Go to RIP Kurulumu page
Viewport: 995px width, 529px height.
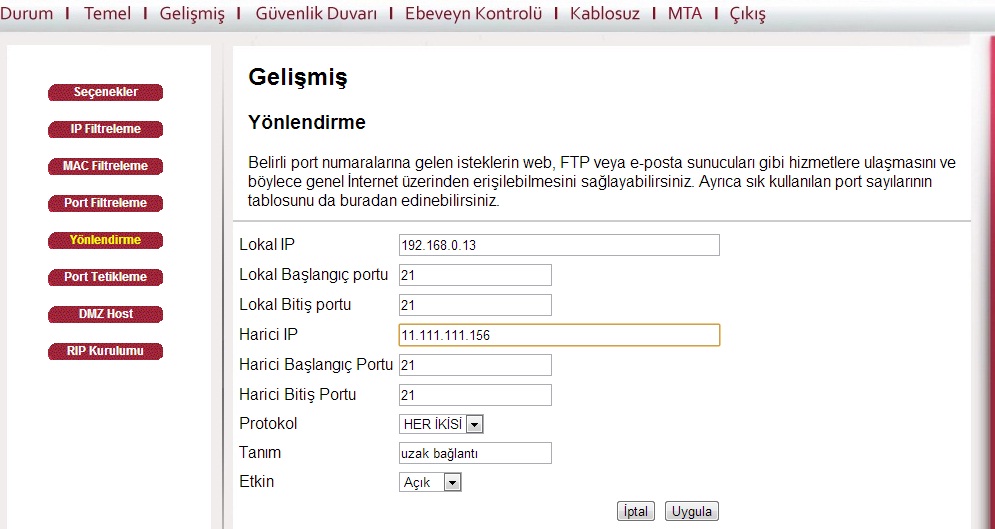point(105,351)
